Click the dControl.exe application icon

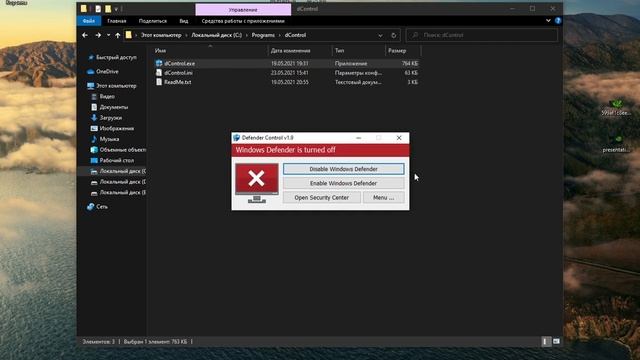159,63
